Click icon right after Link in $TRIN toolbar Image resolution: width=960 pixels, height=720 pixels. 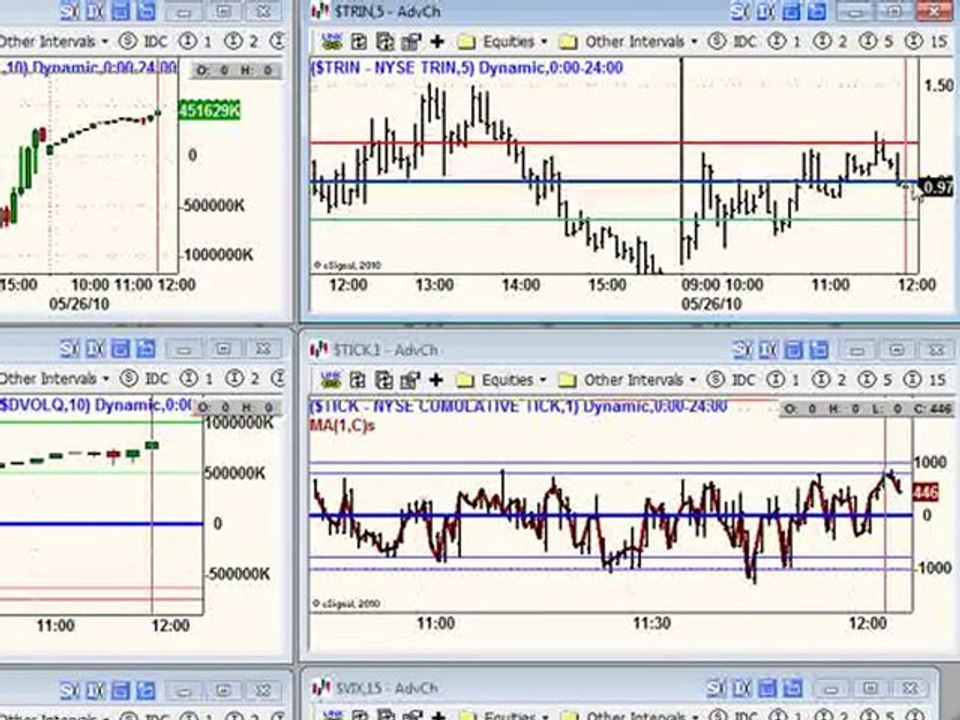(359, 41)
